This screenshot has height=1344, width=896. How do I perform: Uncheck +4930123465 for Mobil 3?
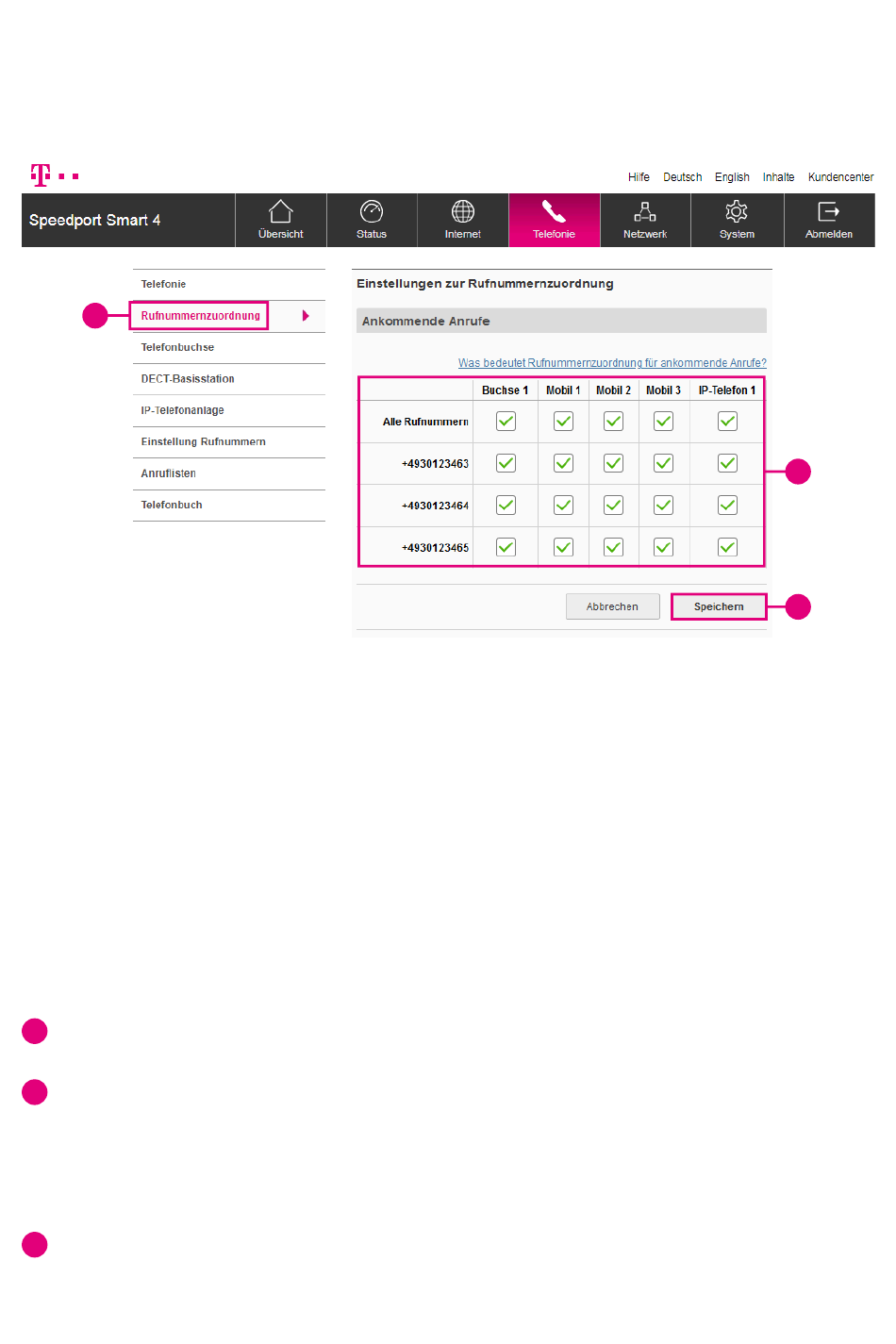[664, 547]
